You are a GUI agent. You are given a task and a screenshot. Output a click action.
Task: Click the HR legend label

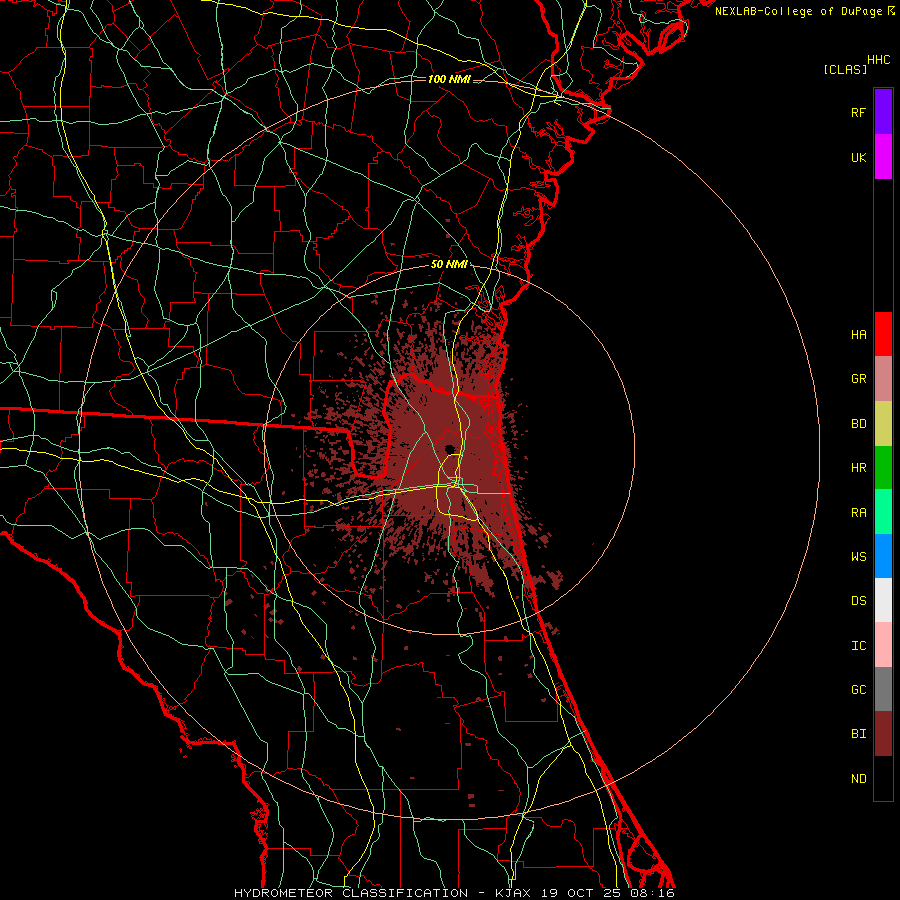pos(858,468)
